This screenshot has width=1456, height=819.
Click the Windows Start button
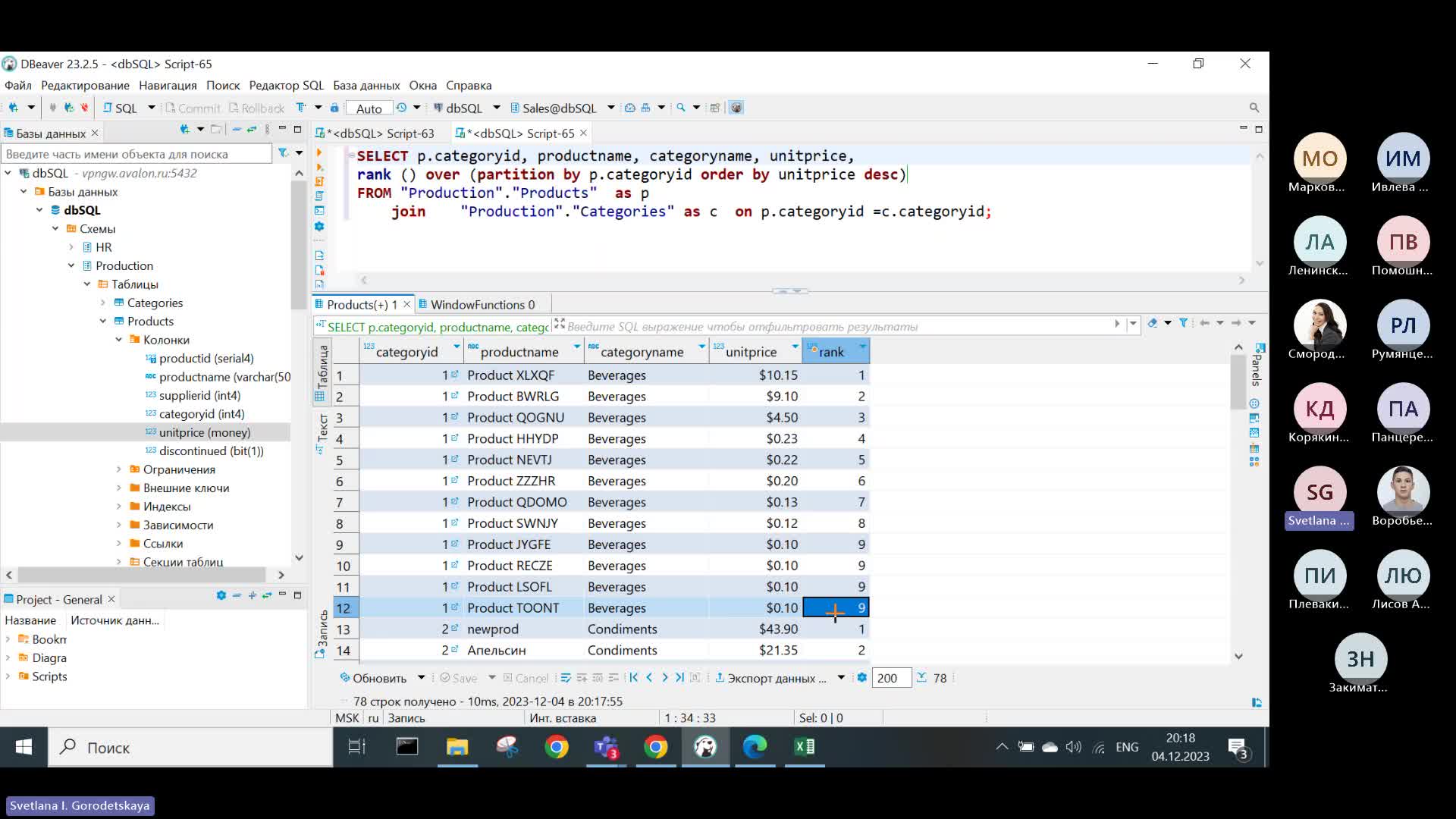(x=24, y=748)
